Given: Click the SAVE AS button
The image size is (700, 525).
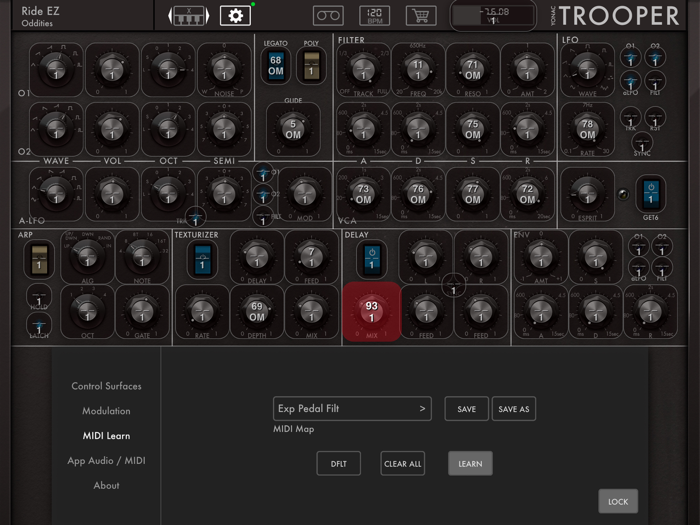Looking at the screenshot, I should pos(514,408).
